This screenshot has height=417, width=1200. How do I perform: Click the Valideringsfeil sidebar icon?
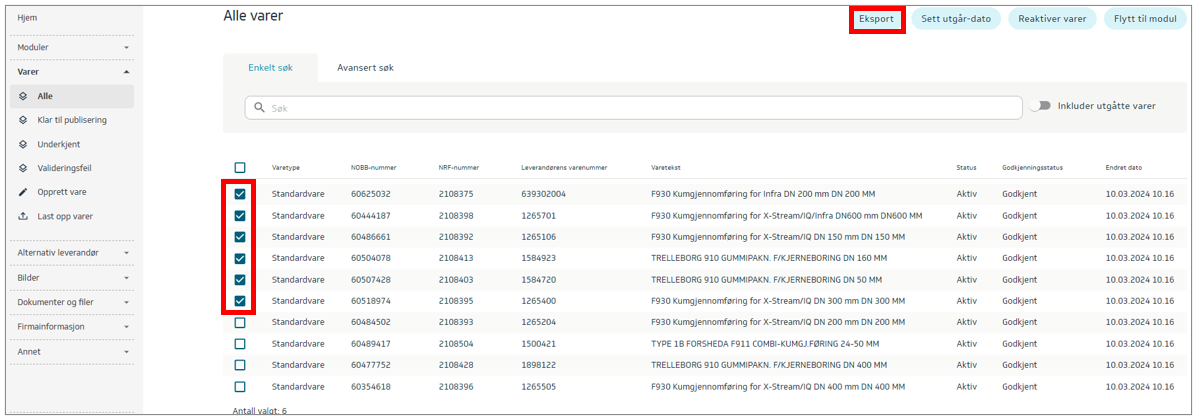coord(24,168)
